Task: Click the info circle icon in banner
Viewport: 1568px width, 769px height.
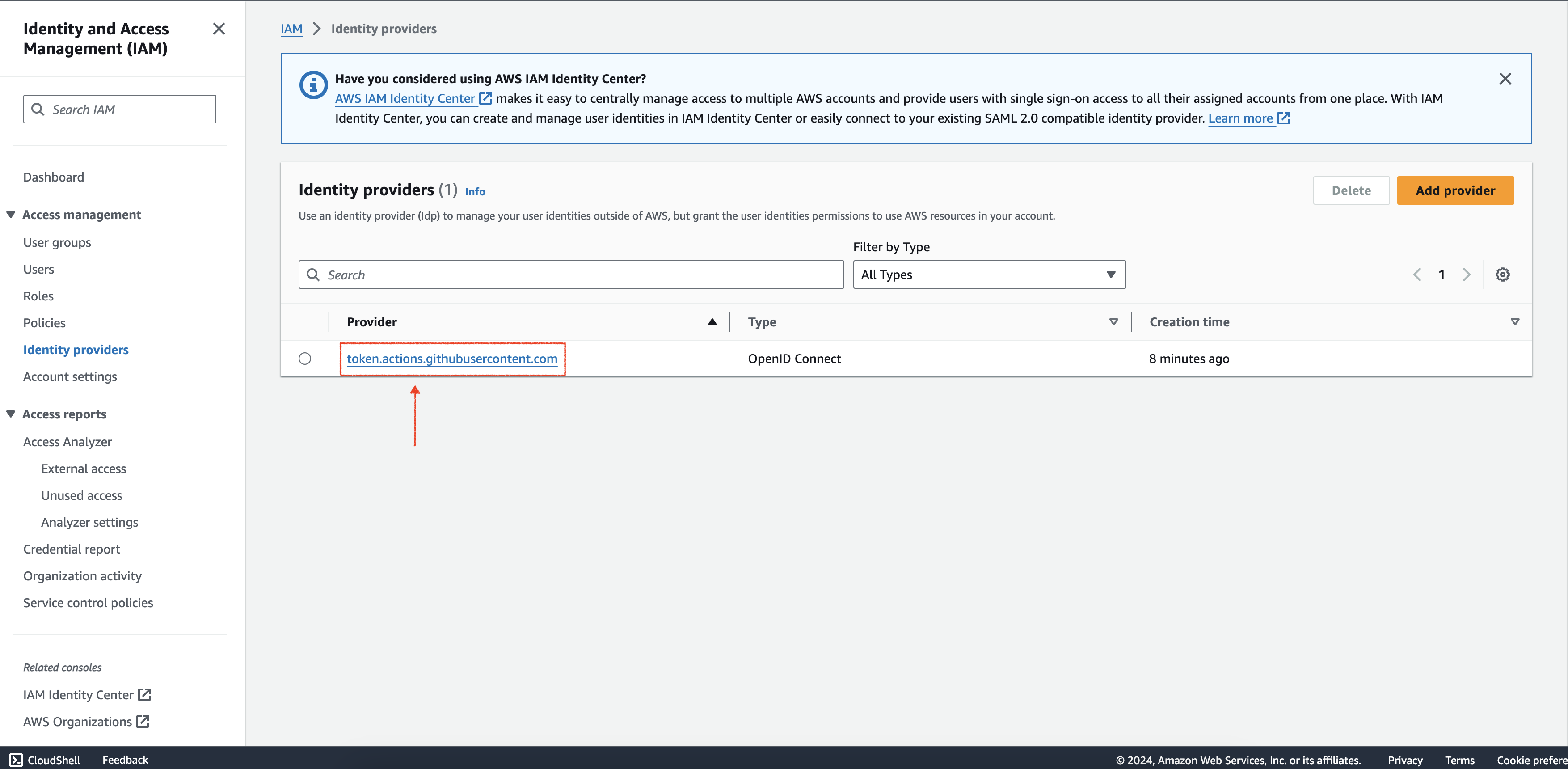Action: pyautogui.click(x=313, y=85)
